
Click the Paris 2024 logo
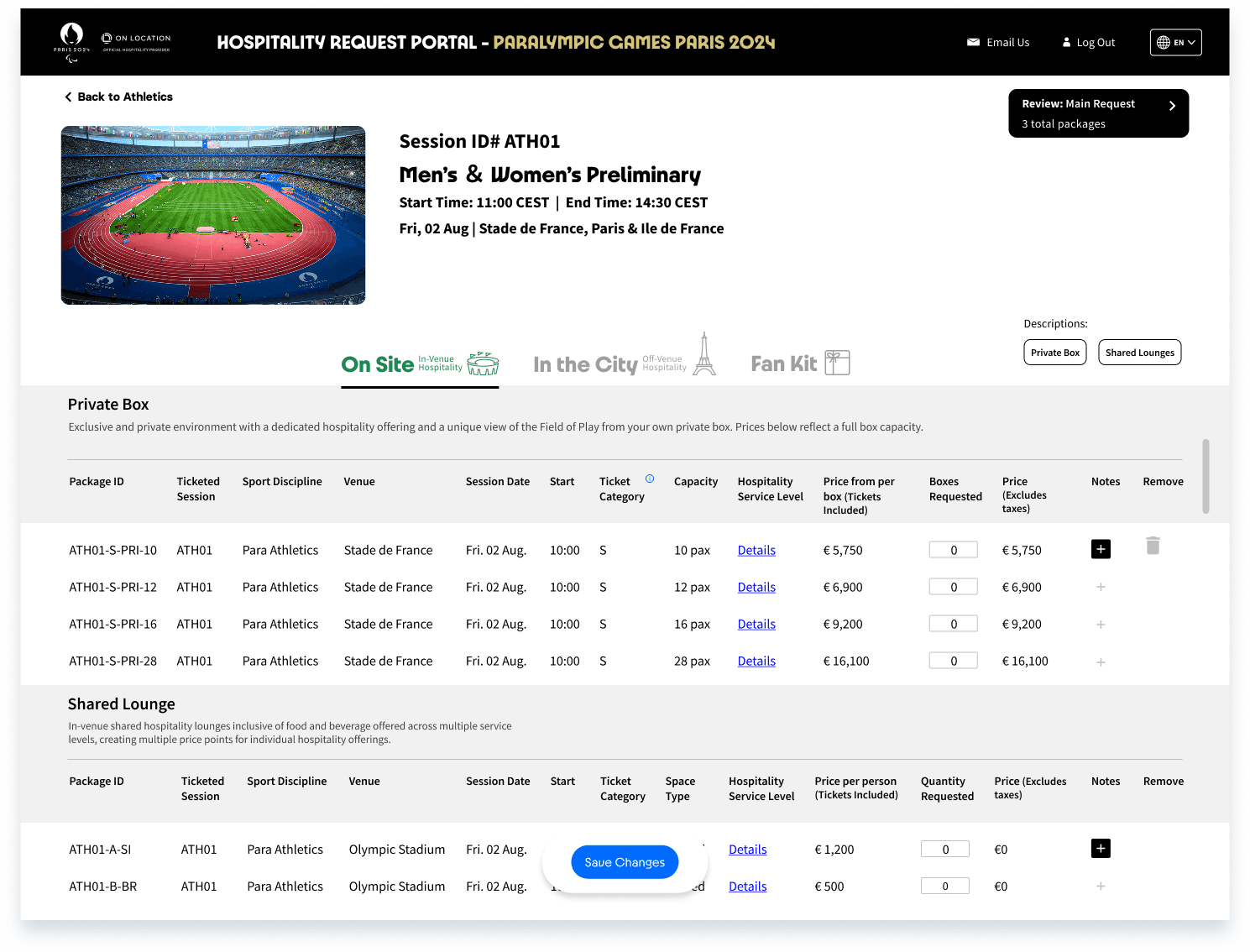click(x=71, y=42)
